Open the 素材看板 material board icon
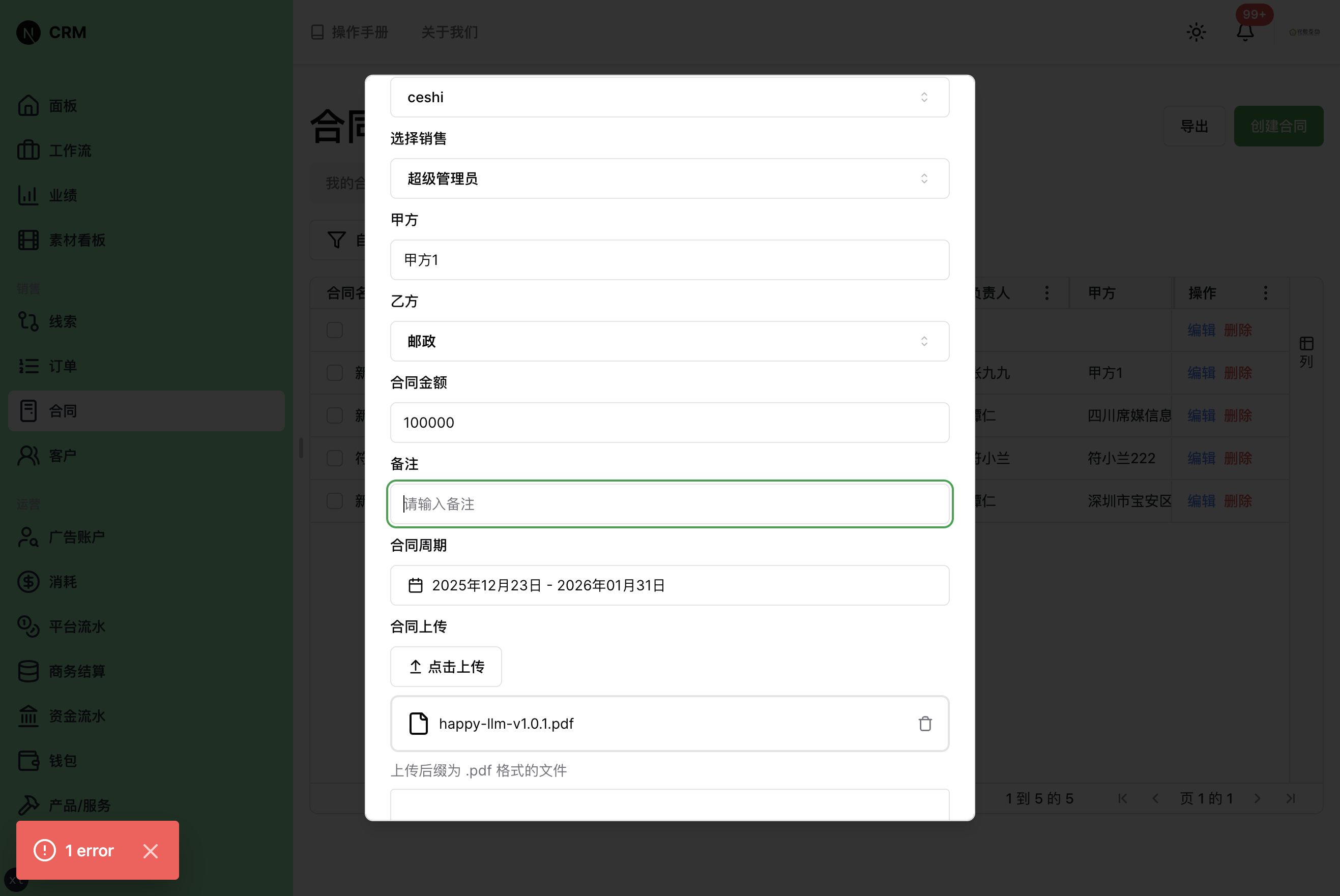 [28, 240]
